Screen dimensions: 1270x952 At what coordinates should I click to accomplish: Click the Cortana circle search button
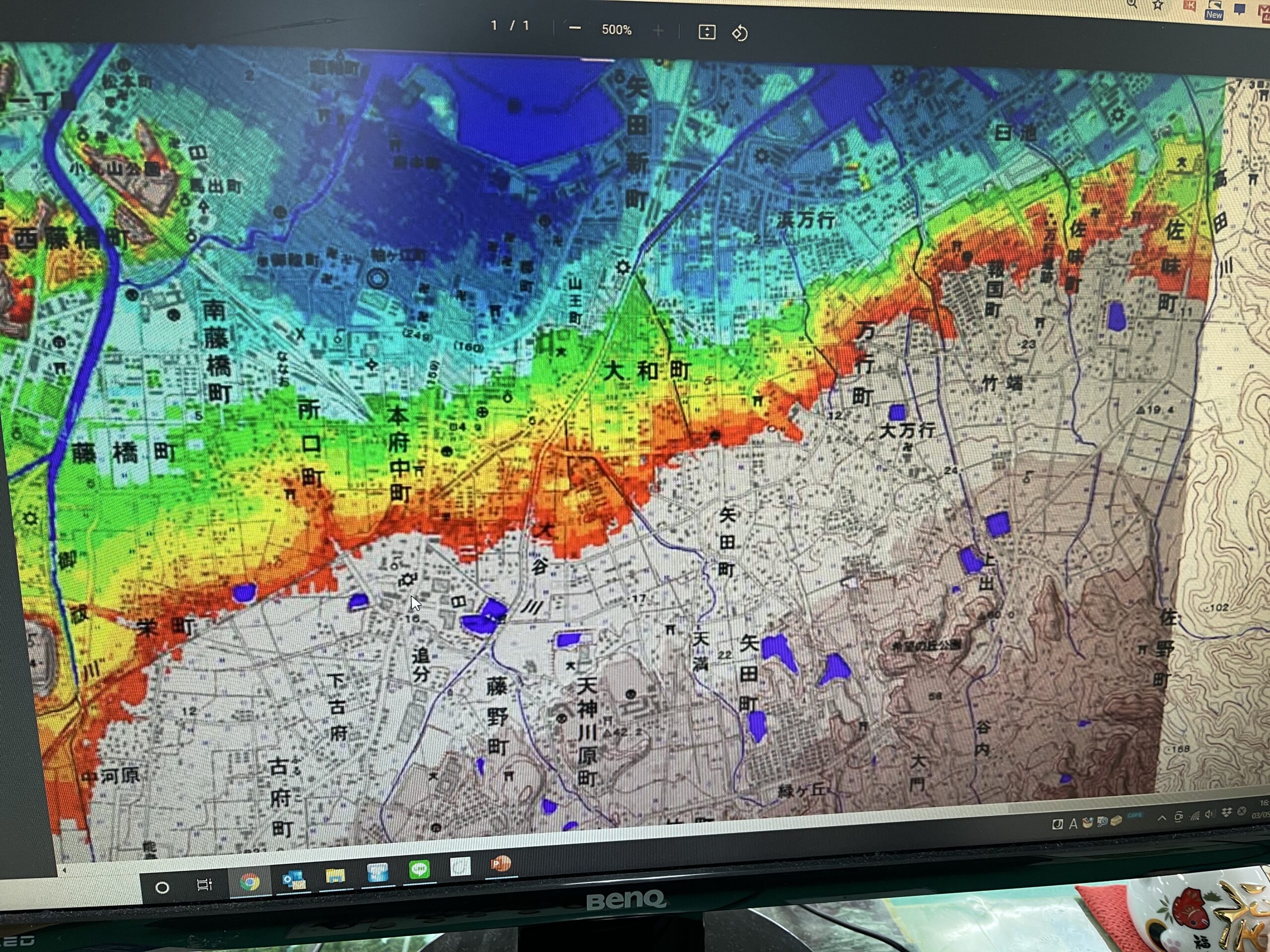coord(163,888)
